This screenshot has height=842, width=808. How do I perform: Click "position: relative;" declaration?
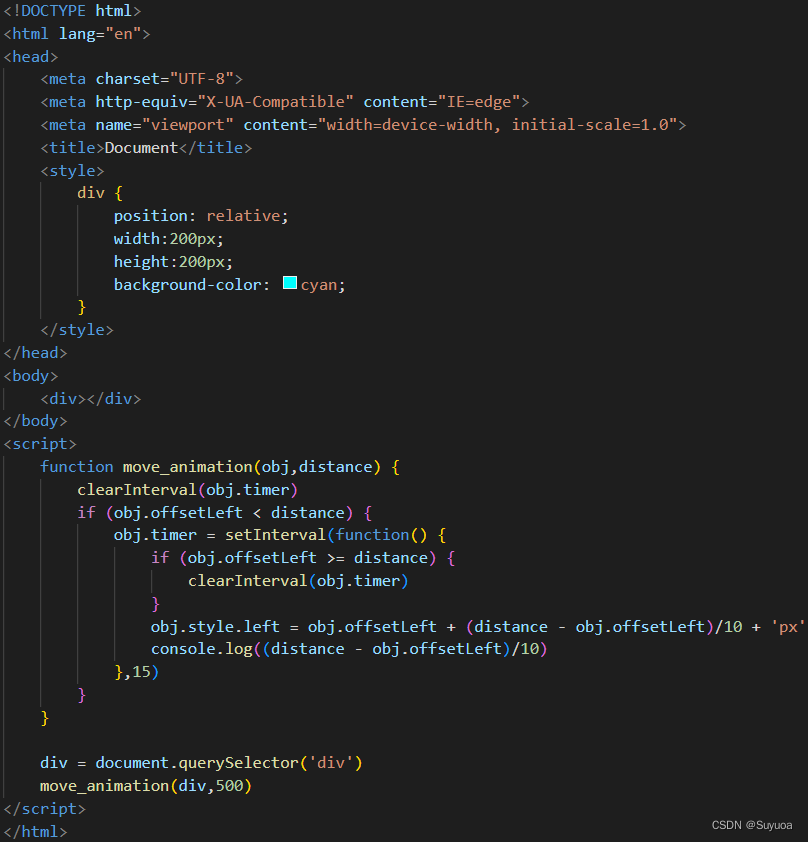[201, 216]
